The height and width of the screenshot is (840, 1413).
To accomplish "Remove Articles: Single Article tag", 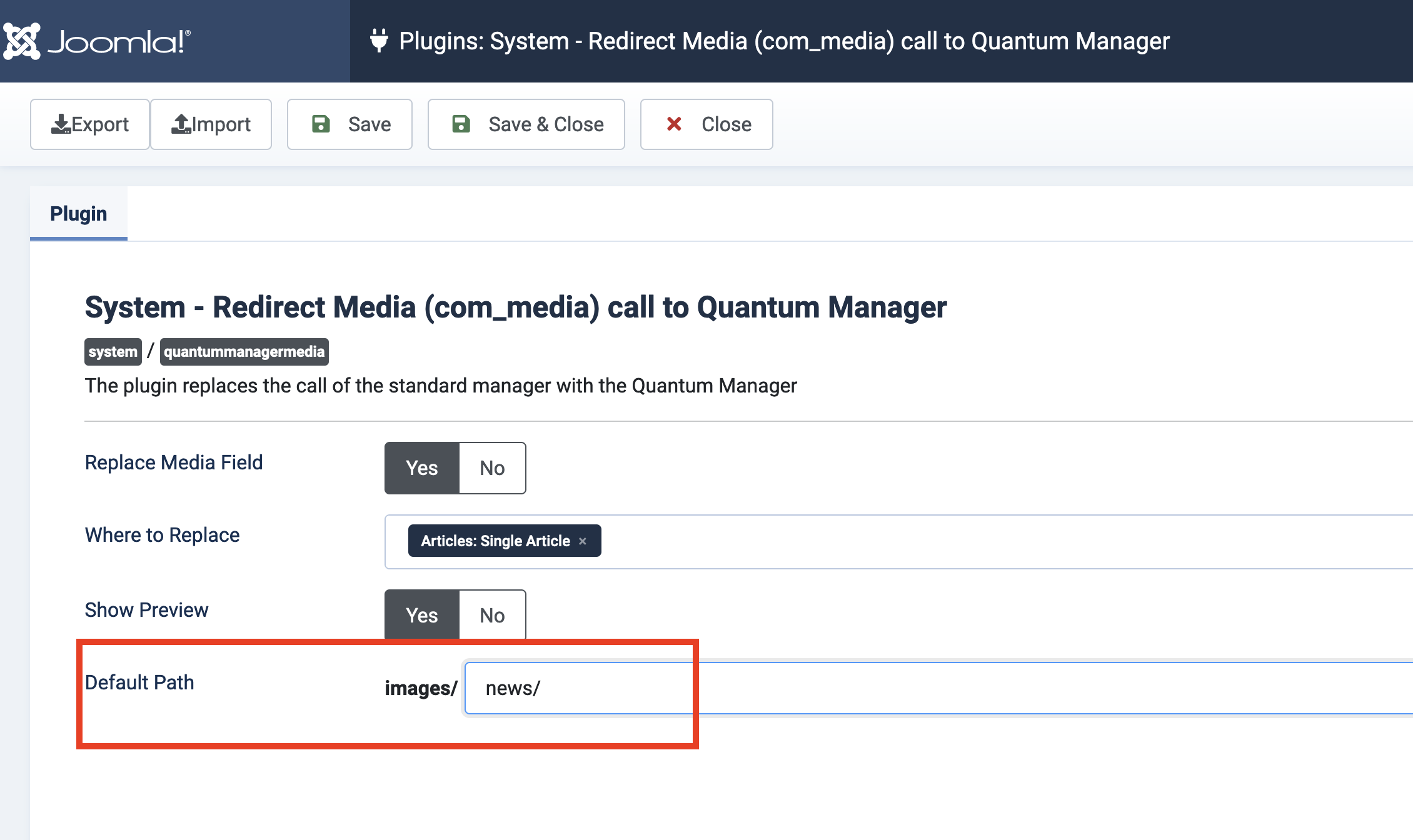I will coord(583,541).
